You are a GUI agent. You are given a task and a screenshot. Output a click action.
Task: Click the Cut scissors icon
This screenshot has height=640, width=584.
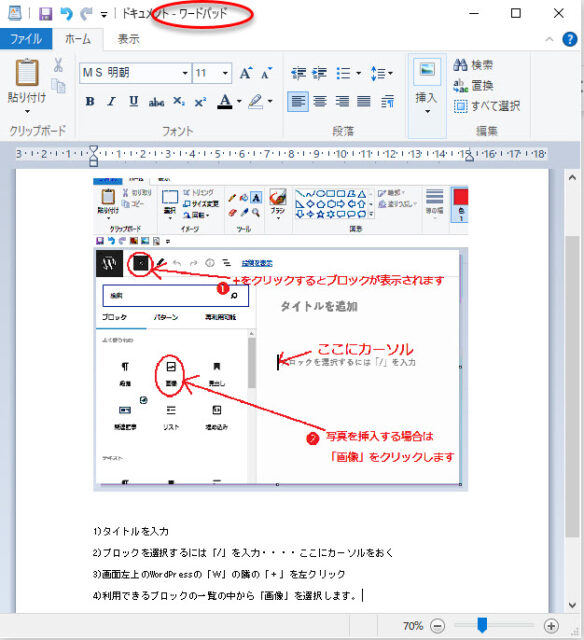click(58, 65)
